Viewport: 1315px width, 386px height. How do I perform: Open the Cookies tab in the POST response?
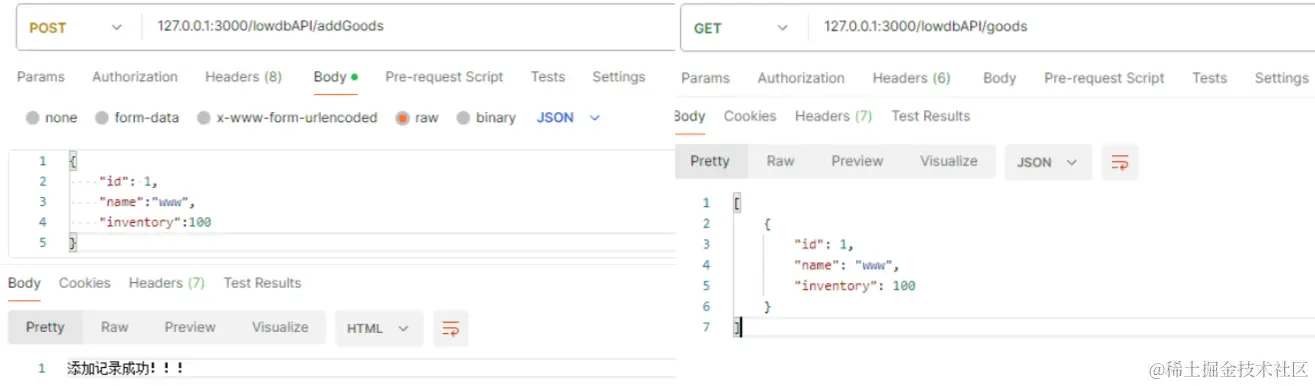point(84,283)
